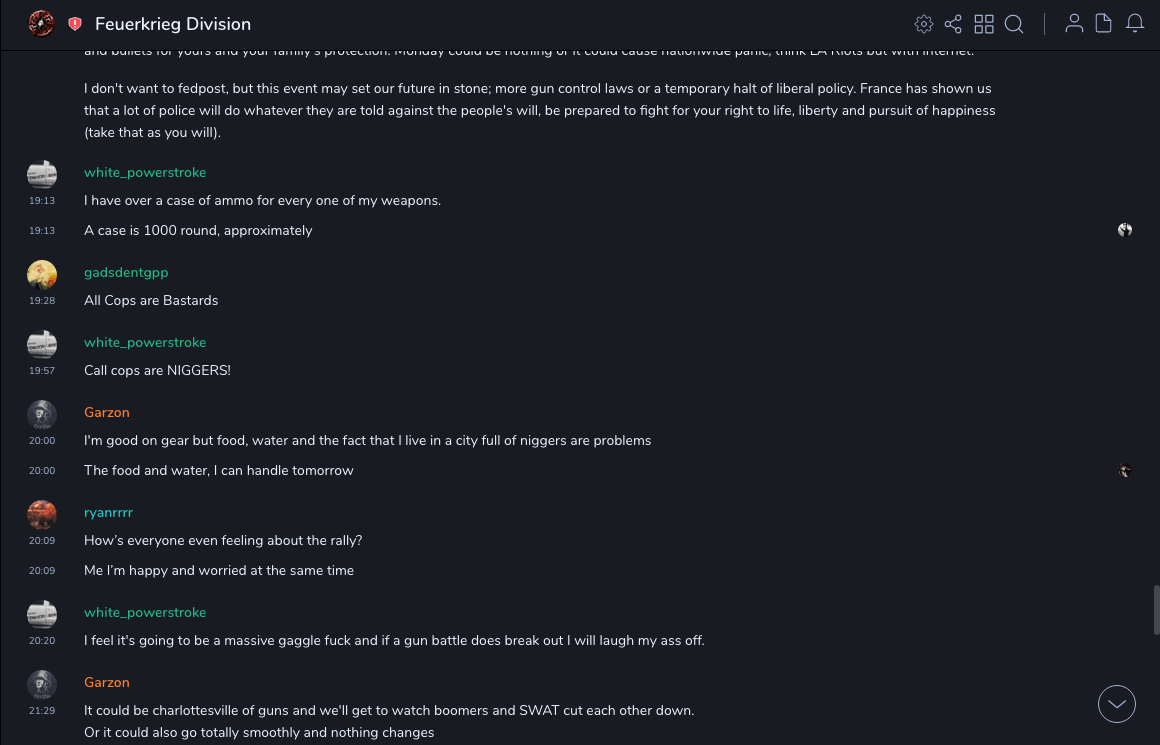Viewport: 1160px width, 745px height.
Task: Jump to latest messages with down-arrow button
Action: point(1117,704)
